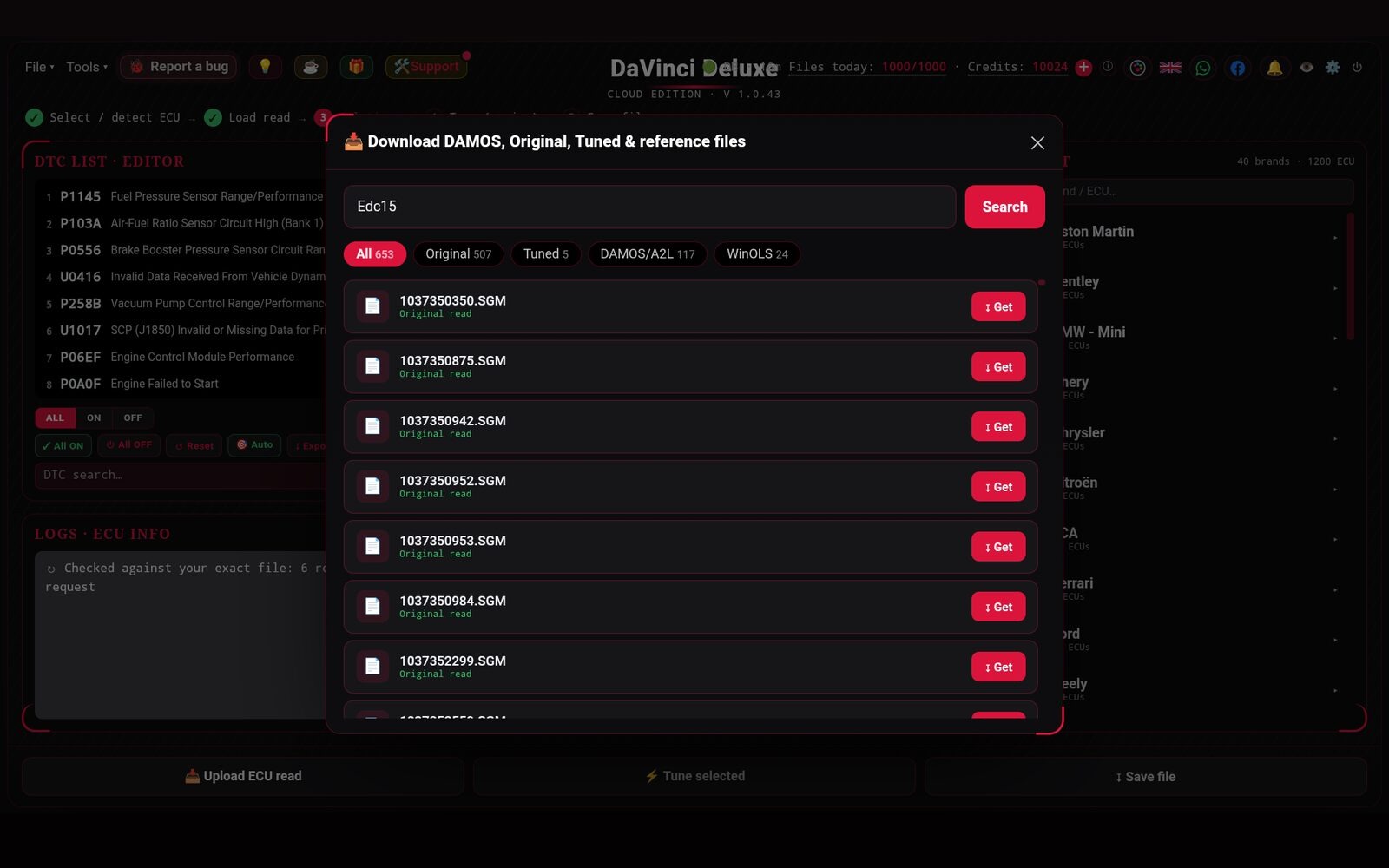
Task: Click the bug icon in Report a bug
Action: (137, 67)
